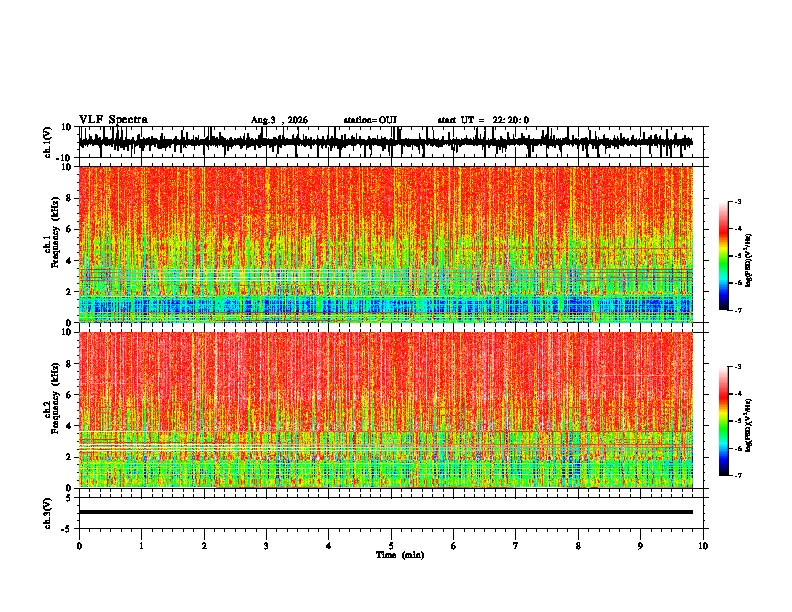Screen dimensions: 792x612
Task: Click time axis tick label "7"
Action: click(516, 546)
